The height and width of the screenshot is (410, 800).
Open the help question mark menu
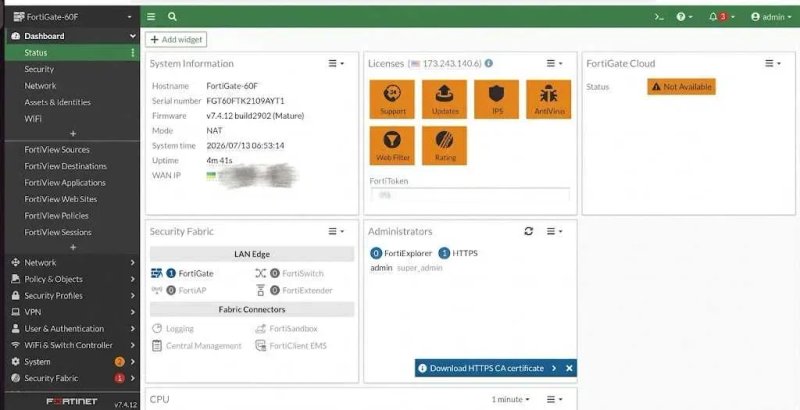pyautogui.click(x=684, y=17)
